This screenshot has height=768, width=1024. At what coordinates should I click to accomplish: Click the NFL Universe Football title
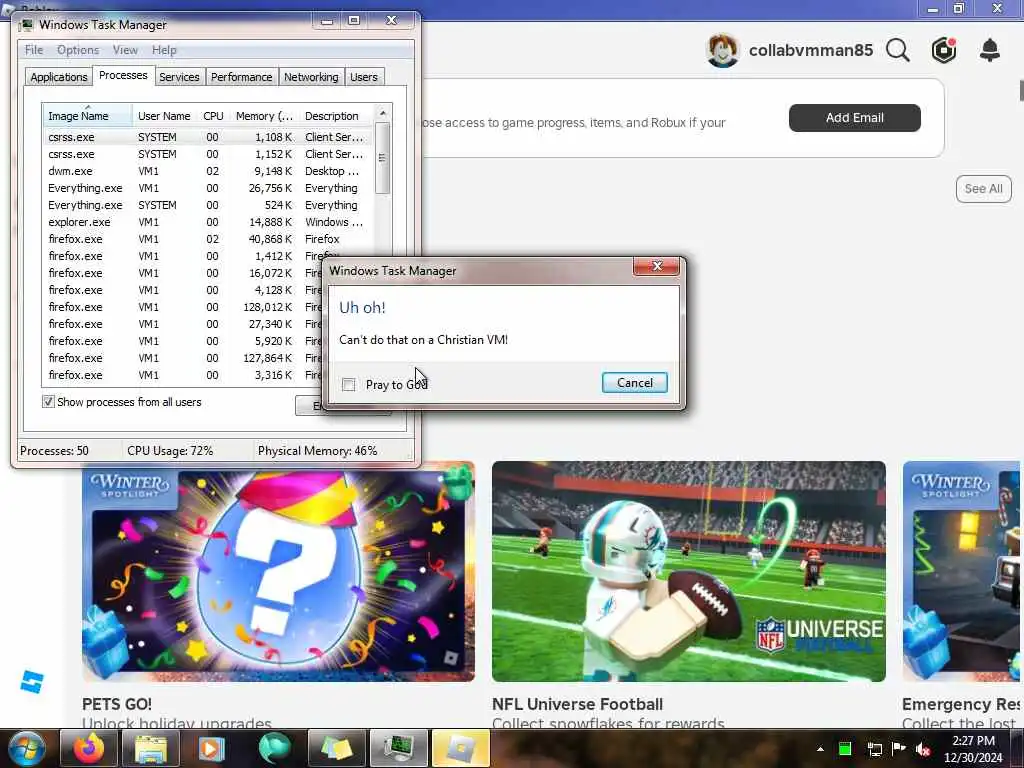577,704
